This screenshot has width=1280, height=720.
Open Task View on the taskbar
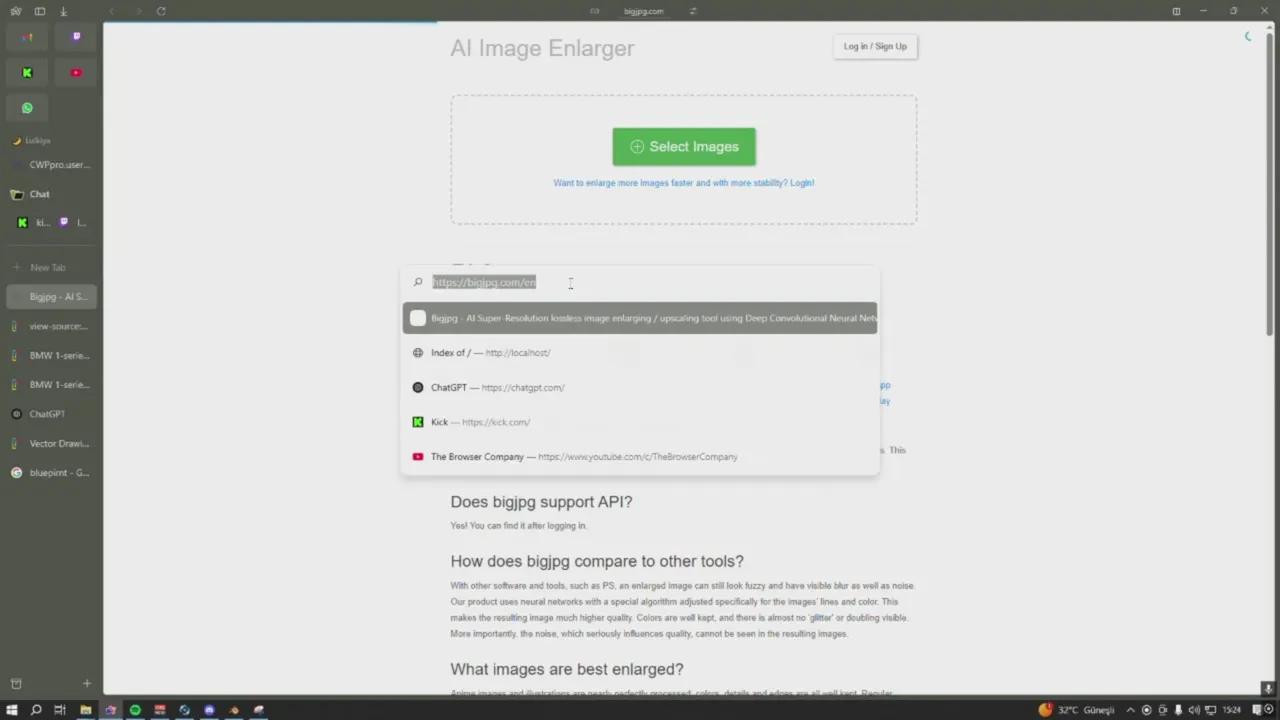coord(60,710)
